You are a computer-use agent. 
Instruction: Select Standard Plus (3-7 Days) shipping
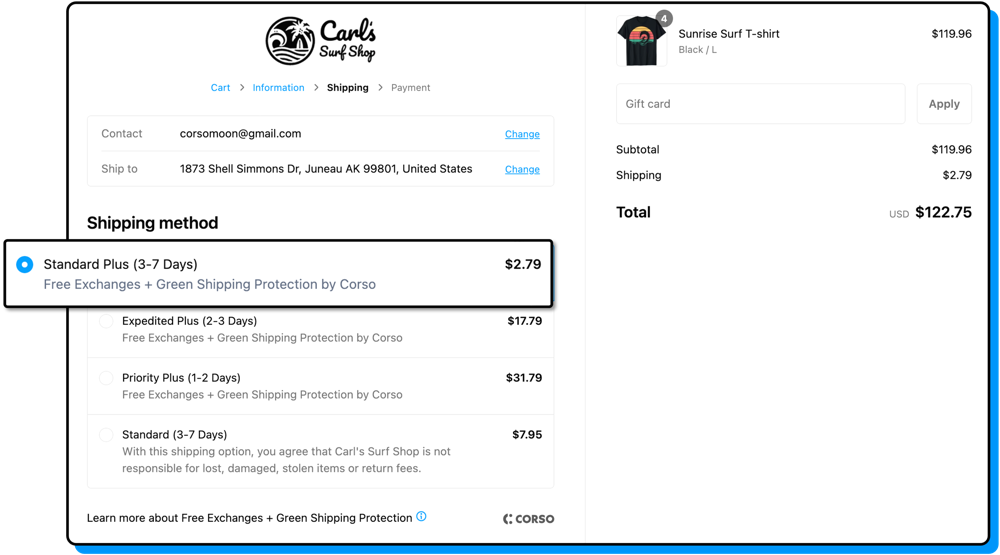25,265
